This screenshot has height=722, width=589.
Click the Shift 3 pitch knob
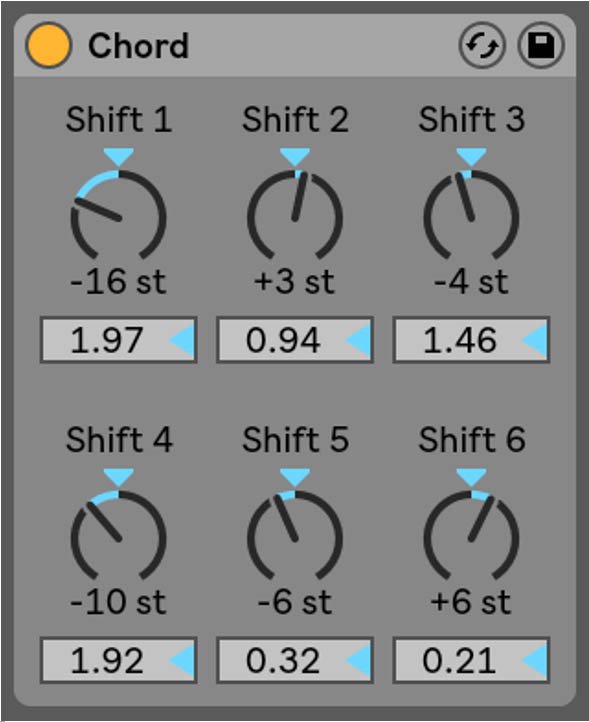point(471,215)
